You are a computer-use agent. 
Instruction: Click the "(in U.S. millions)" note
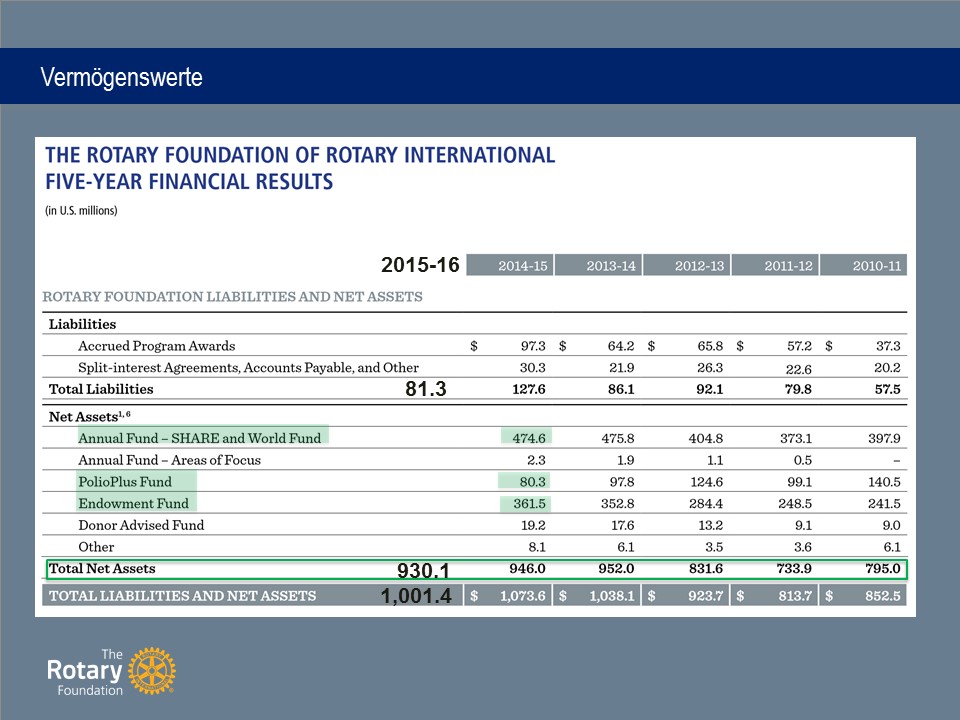coord(81,211)
